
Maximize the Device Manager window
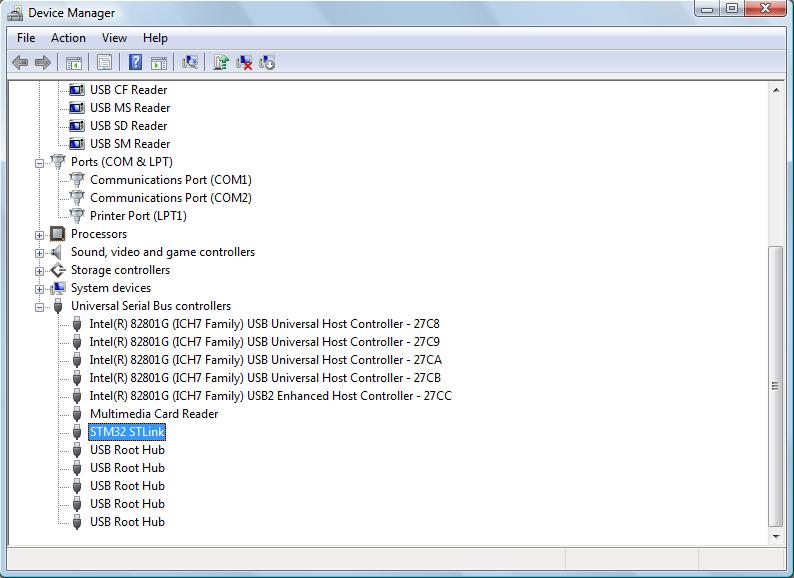tap(732, 9)
